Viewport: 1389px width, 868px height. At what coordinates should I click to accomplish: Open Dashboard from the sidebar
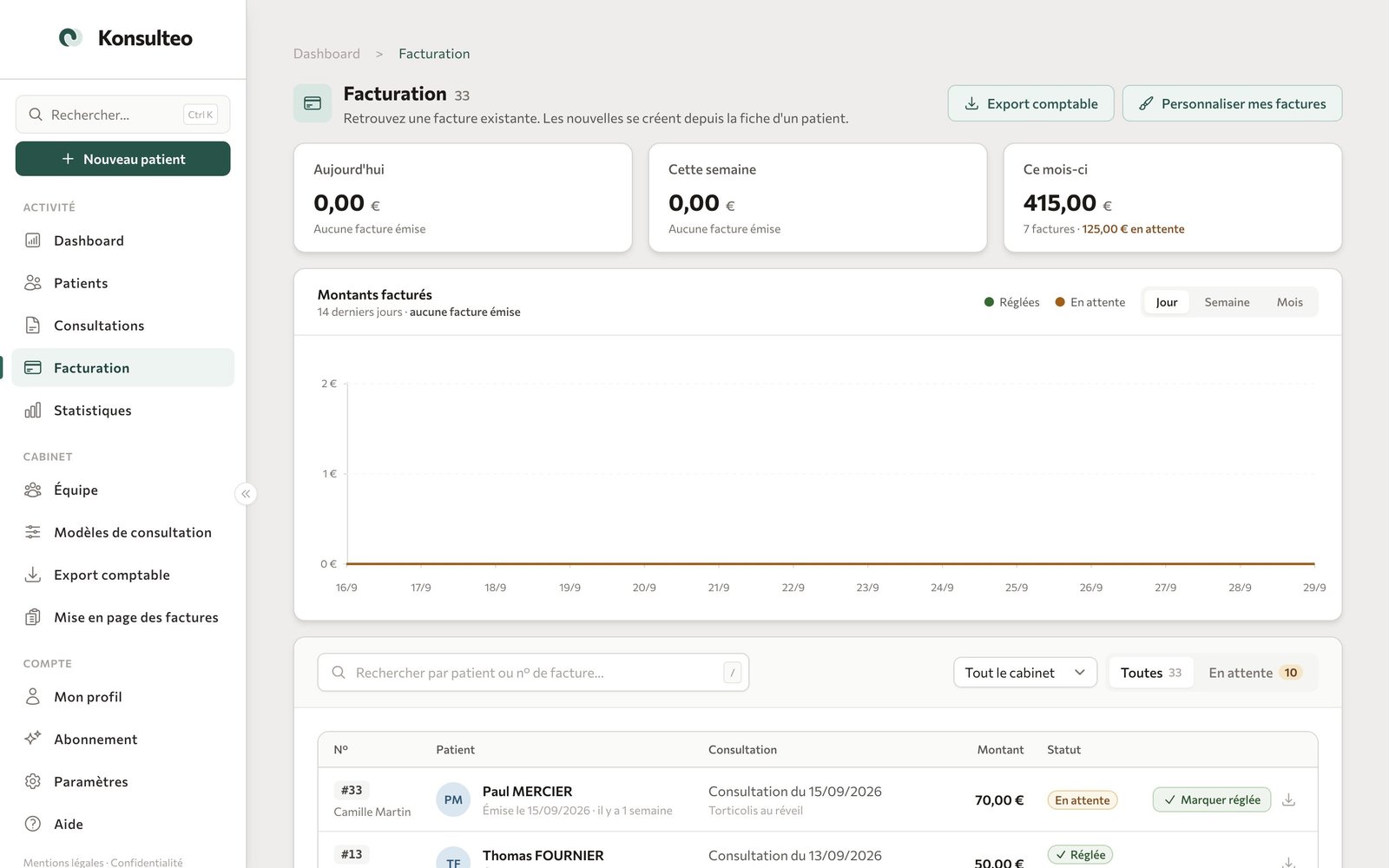pos(122,240)
